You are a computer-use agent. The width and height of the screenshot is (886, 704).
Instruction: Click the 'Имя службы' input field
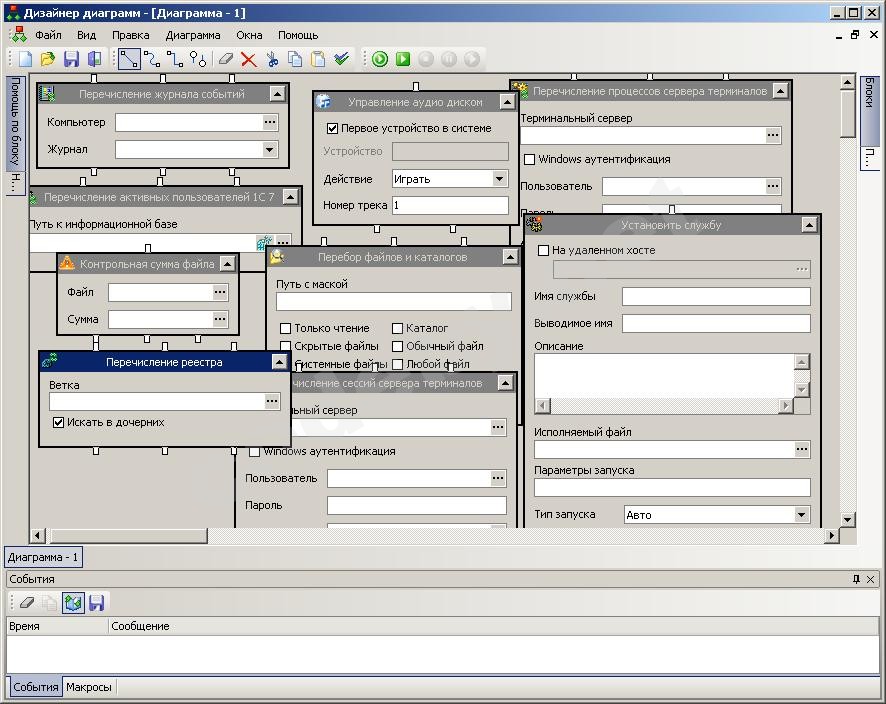[x=715, y=296]
